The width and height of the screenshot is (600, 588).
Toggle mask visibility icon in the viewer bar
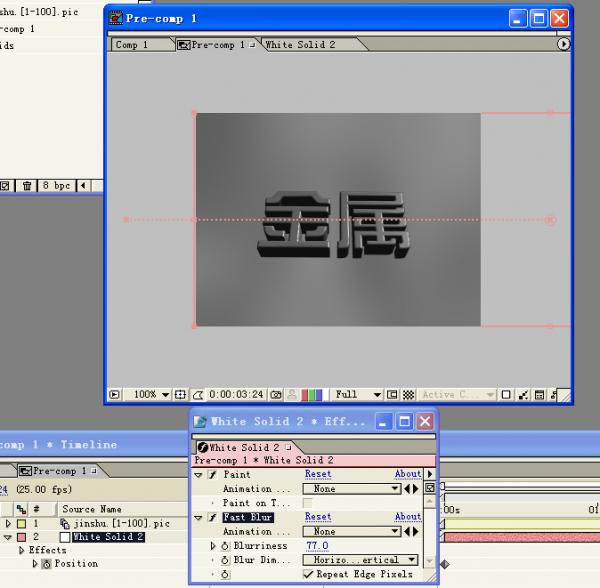[x=198, y=394]
